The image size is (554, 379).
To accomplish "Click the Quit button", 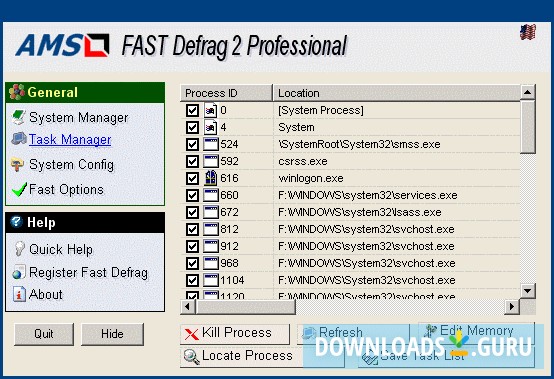I will click(x=44, y=334).
